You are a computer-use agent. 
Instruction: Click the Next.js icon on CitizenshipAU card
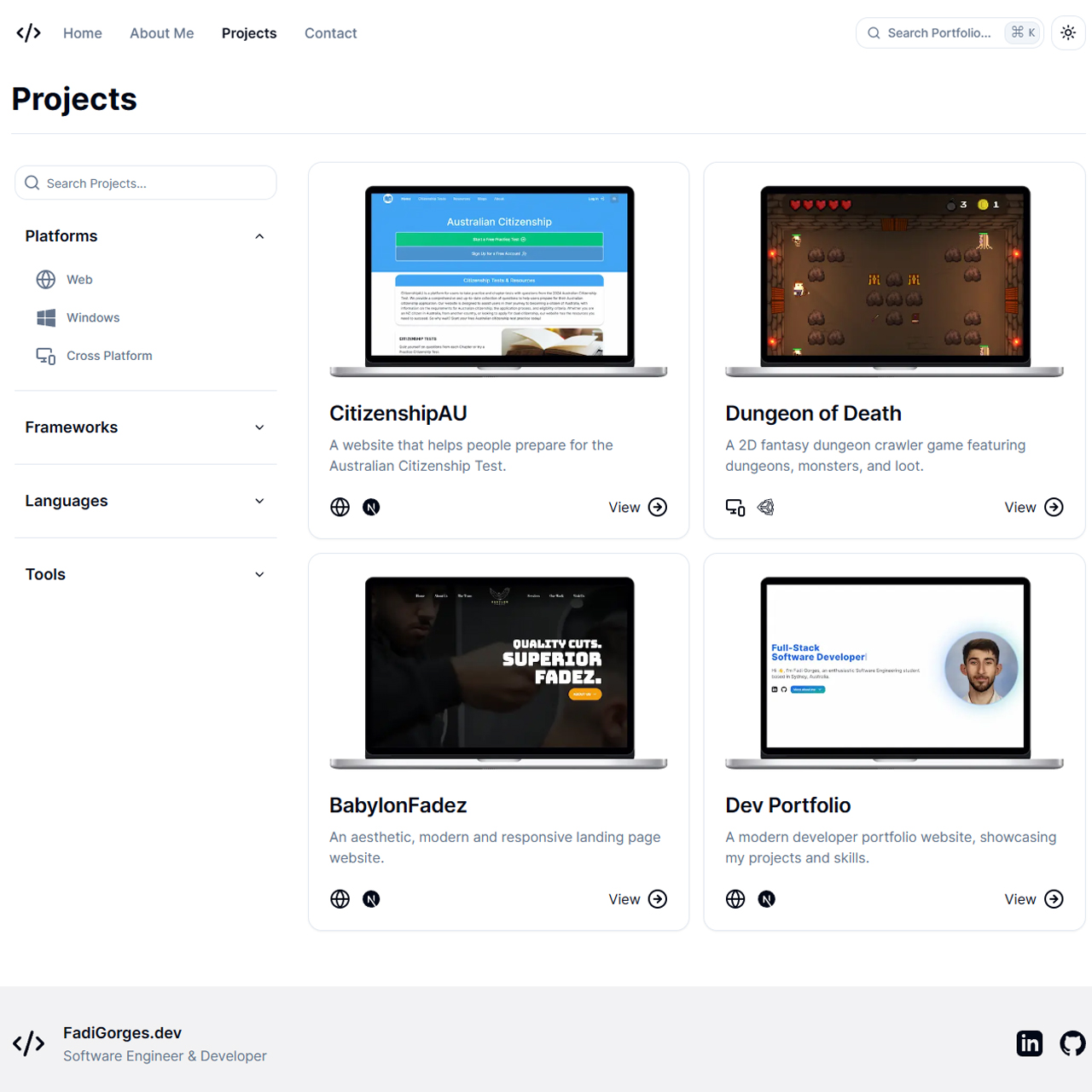click(371, 507)
